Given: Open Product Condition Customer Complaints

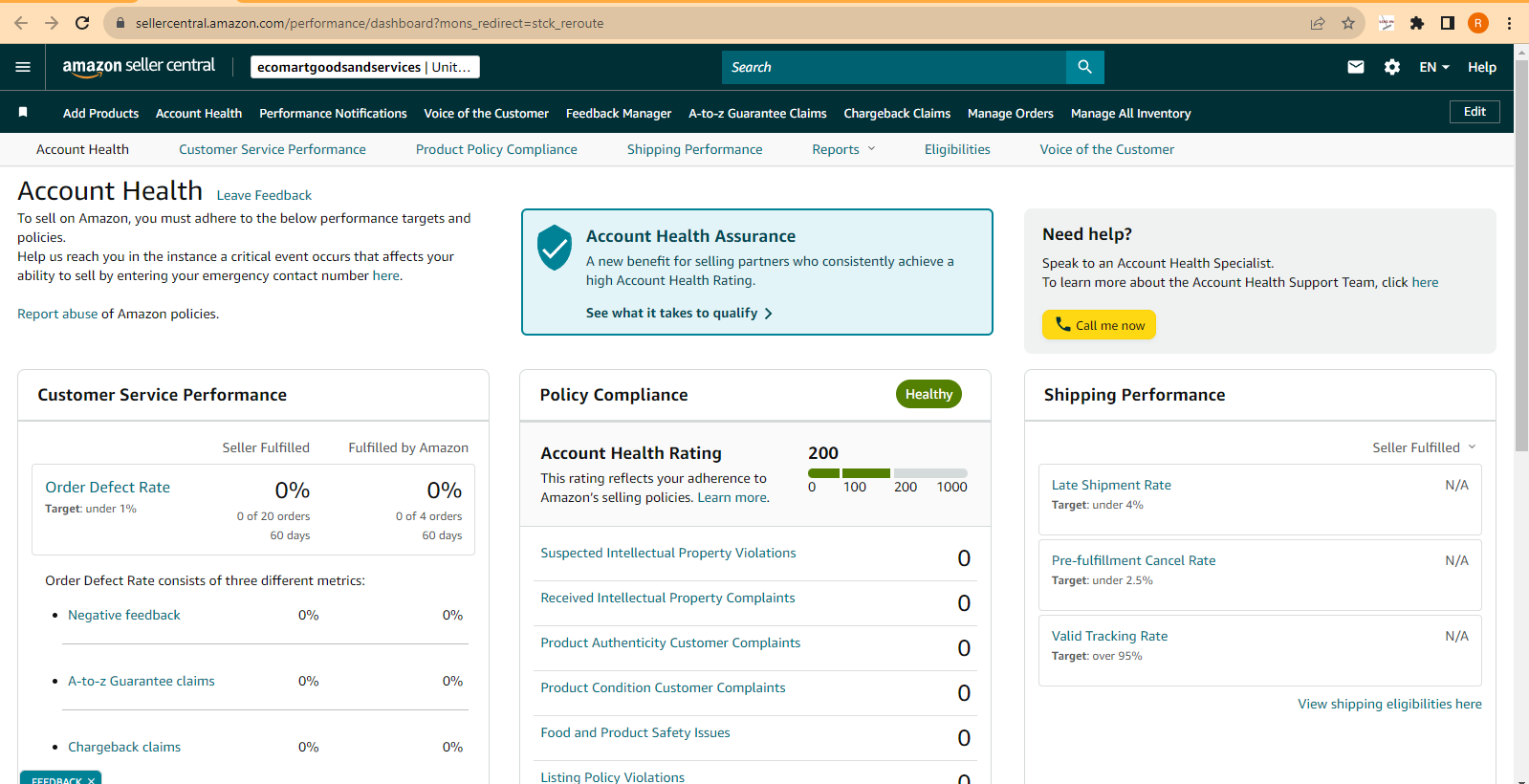Looking at the screenshot, I should tap(663, 687).
